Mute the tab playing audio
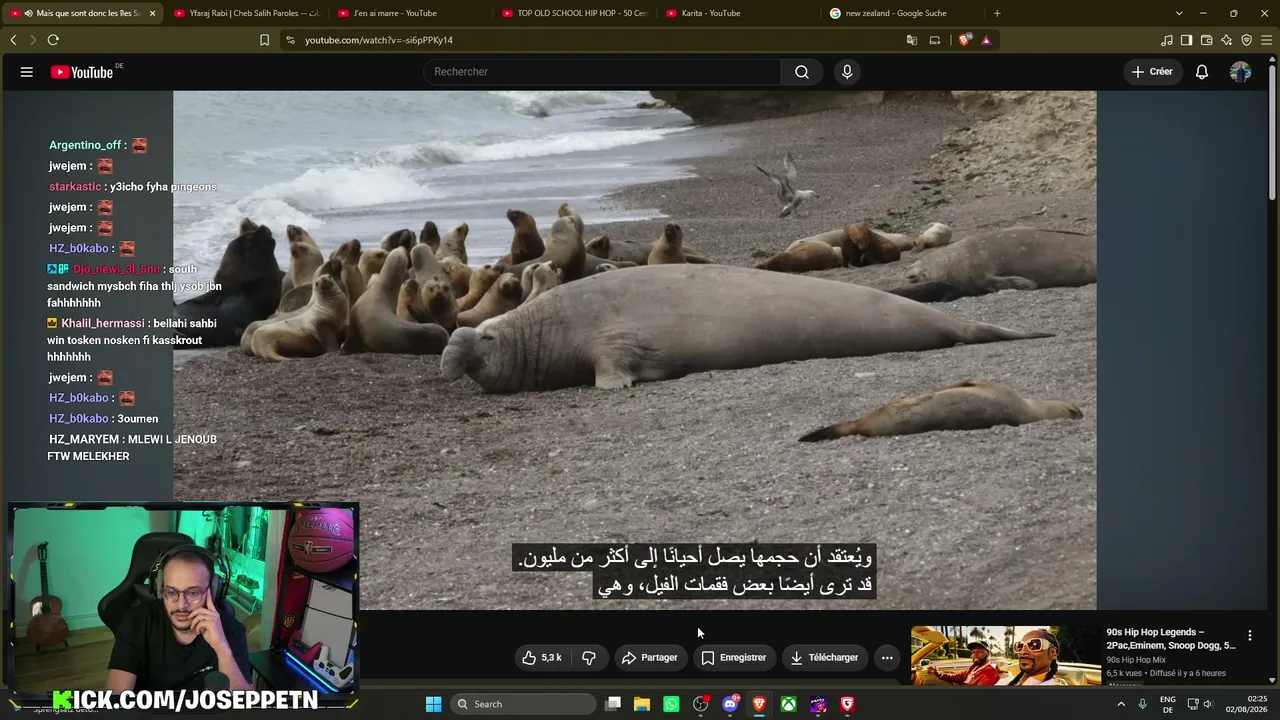Viewport: 1280px width, 720px height. pos(28,13)
